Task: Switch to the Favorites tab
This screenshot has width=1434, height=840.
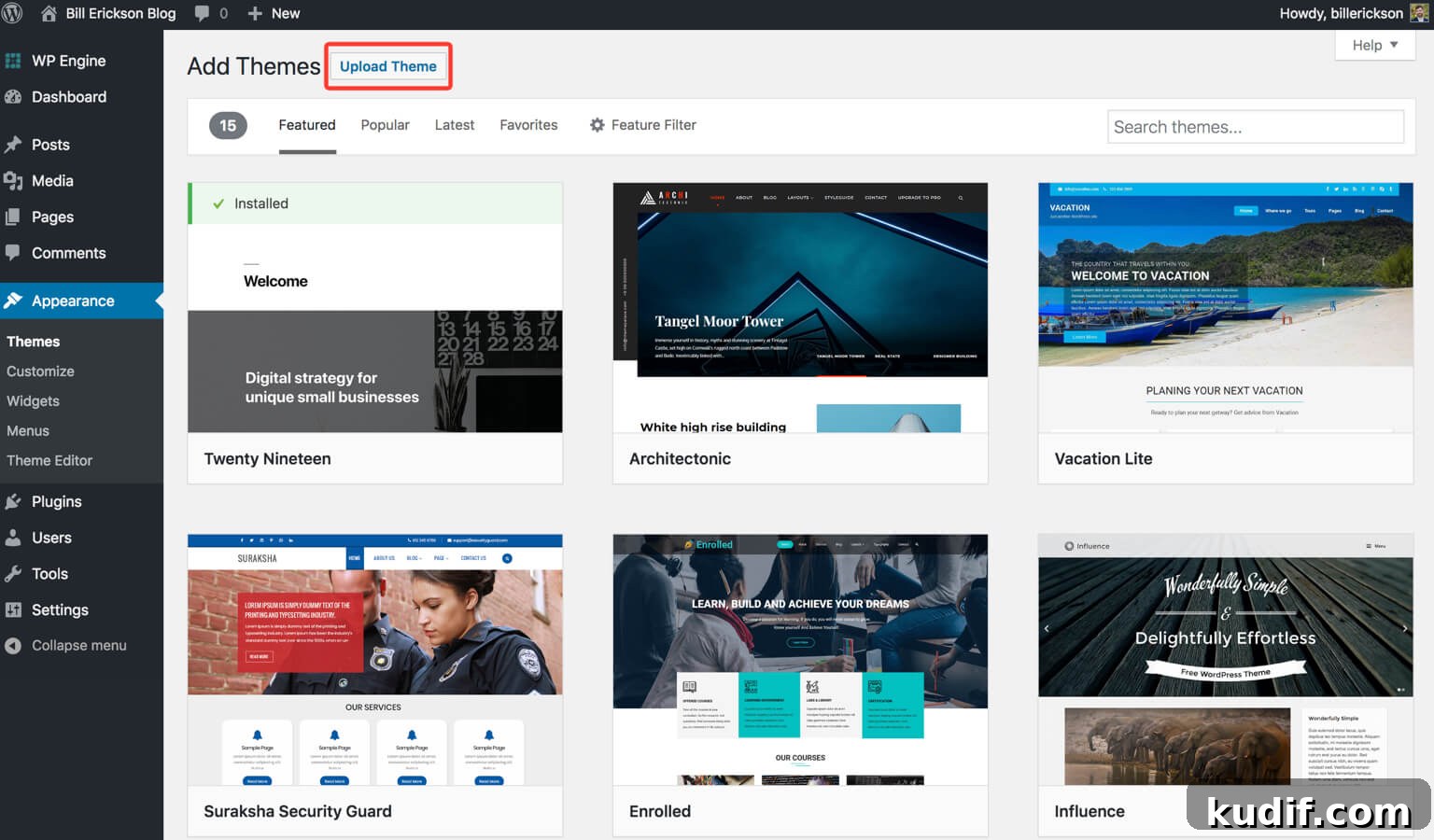Action: [528, 125]
